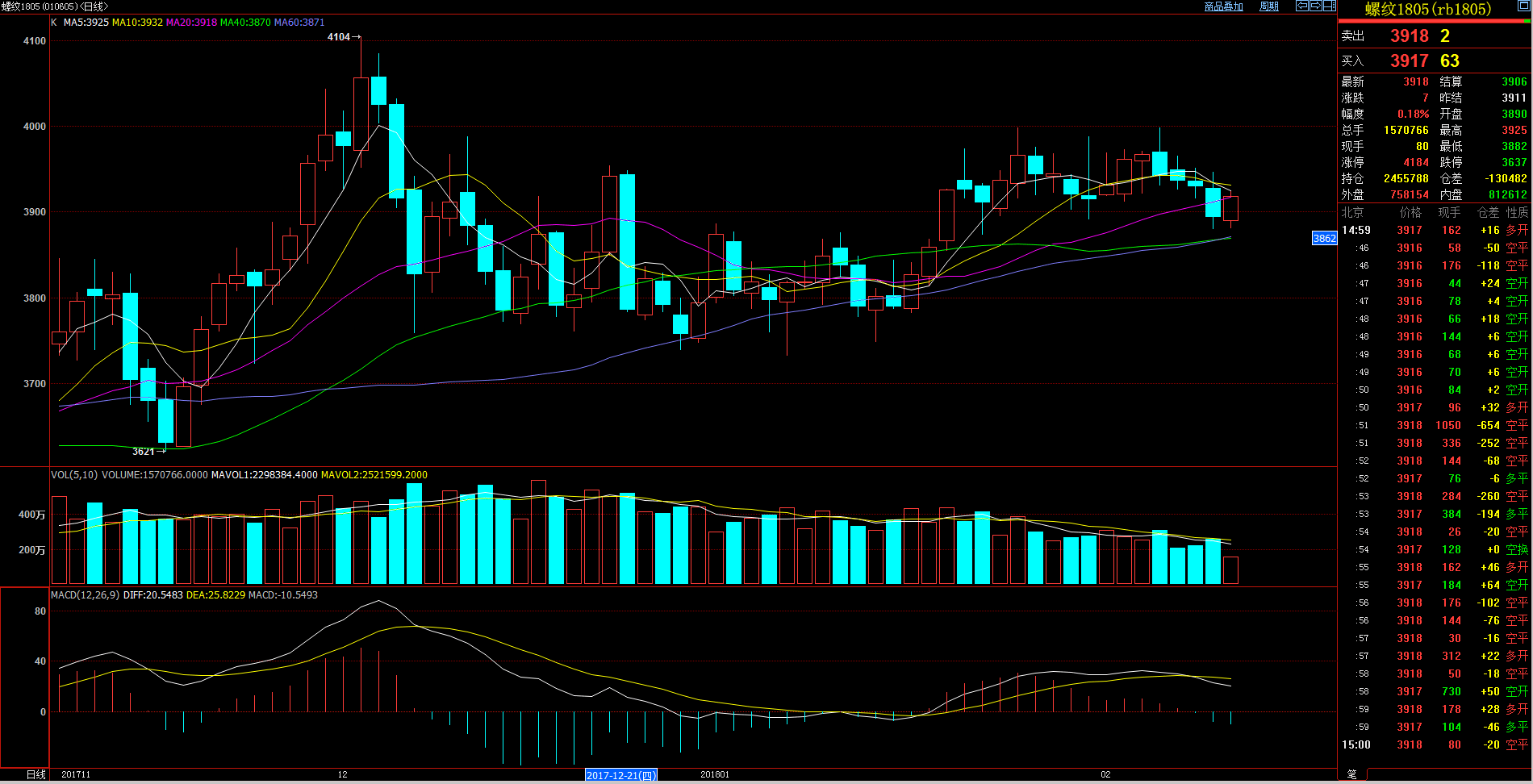Open the 周期 period menu
Image resolution: width=1533 pixels, height=784 pixels.
click(x=1269, y=6)
